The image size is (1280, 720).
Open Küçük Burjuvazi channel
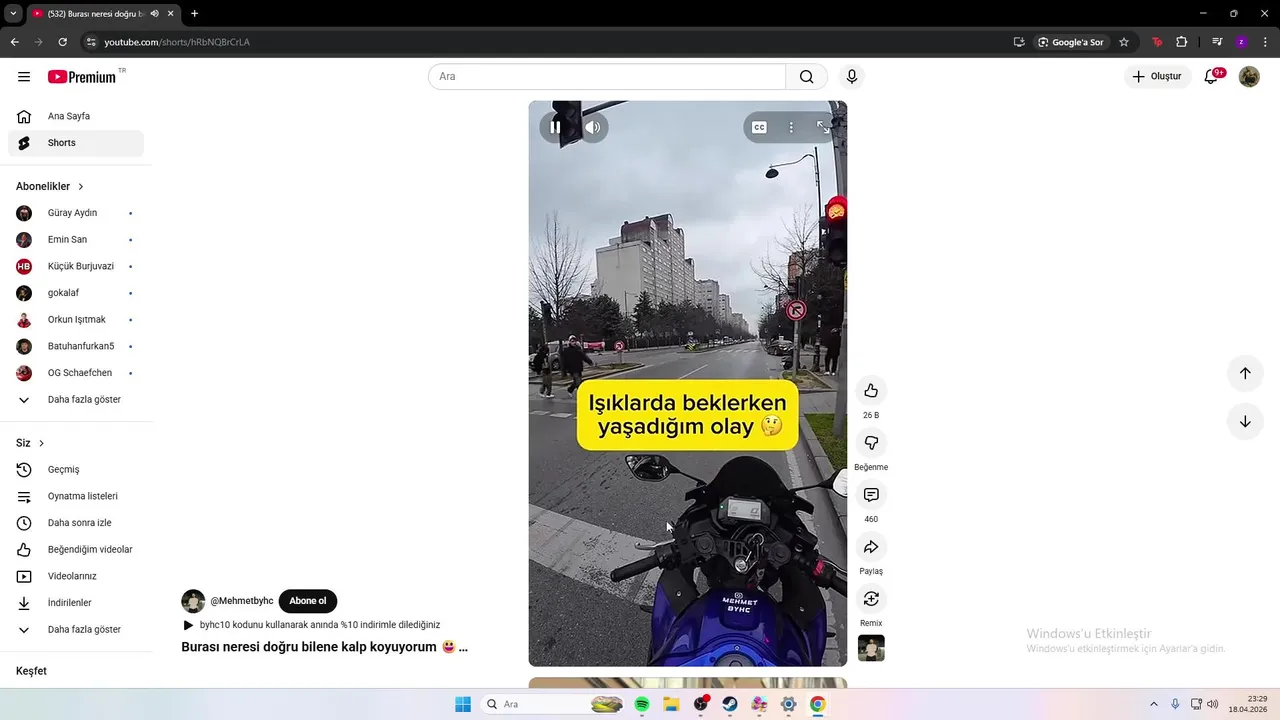coord(76,266)
